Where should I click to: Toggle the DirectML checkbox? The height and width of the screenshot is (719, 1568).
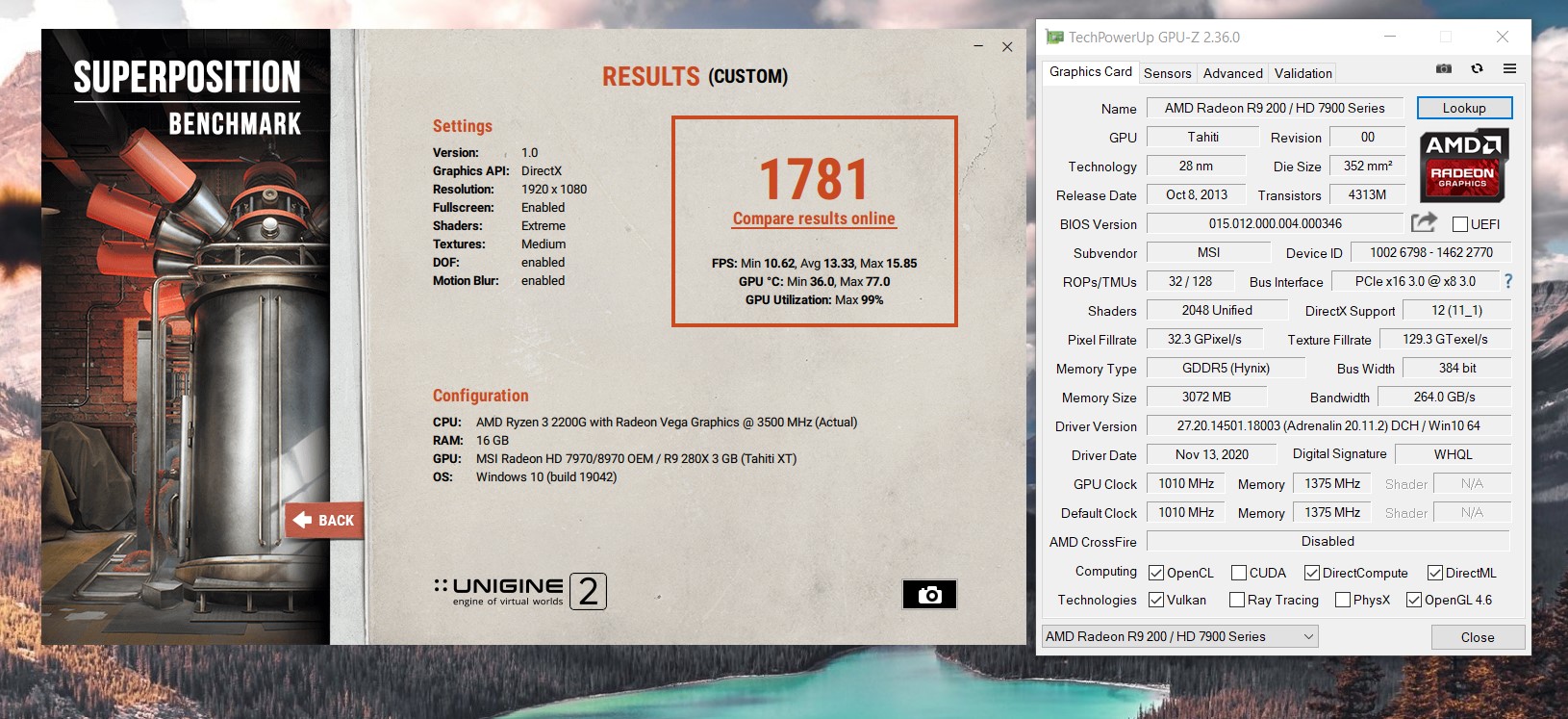1435,573
